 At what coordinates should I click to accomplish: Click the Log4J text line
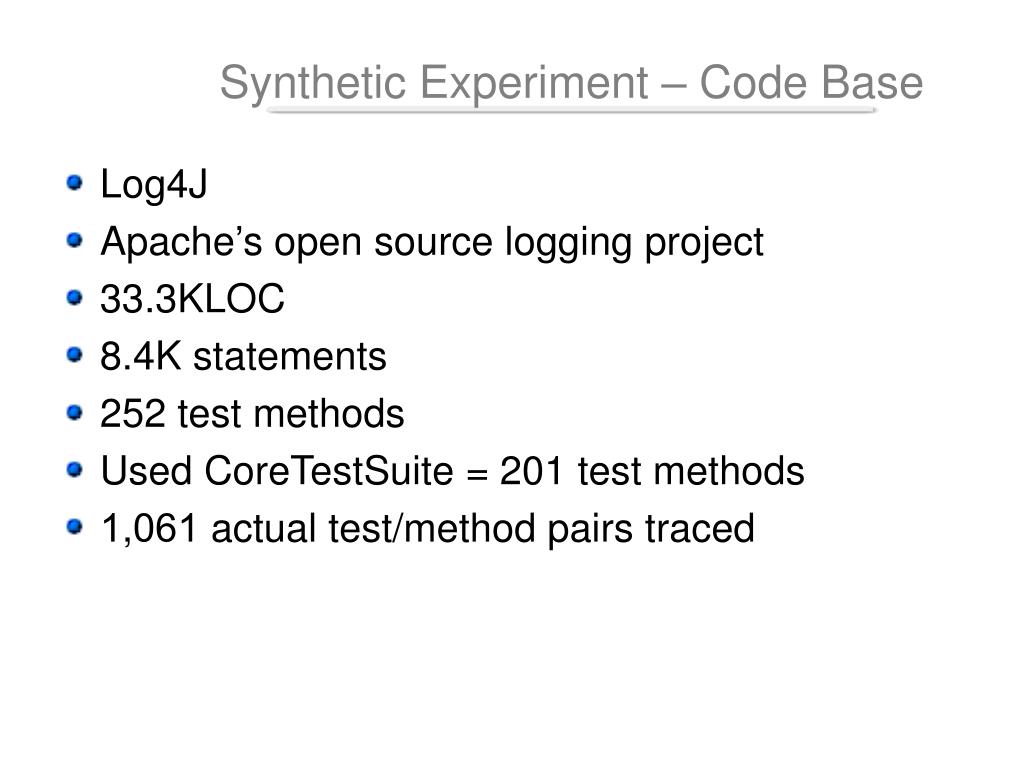coord(153,185)
